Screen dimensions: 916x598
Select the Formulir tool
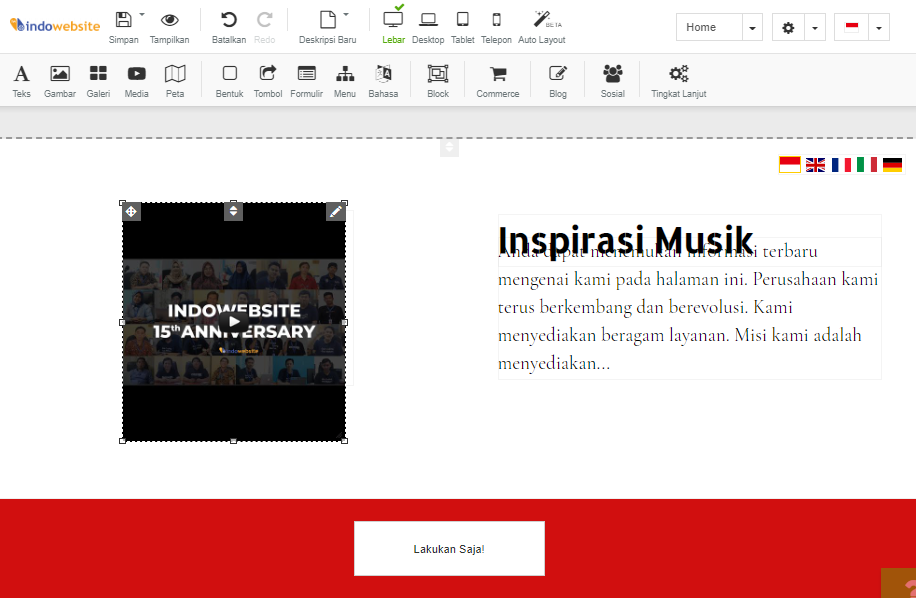click(306, 79)
